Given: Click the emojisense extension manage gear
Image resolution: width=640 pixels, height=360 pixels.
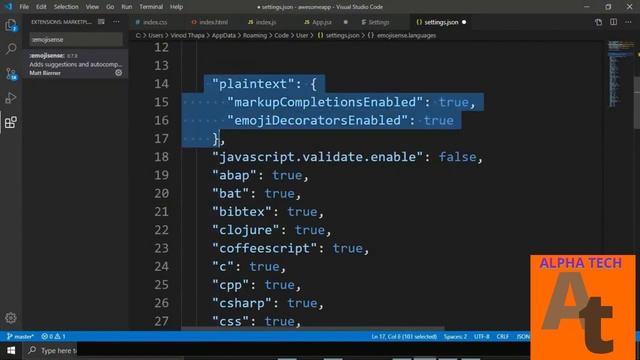Looking at the screenshot, I should 118,73.
